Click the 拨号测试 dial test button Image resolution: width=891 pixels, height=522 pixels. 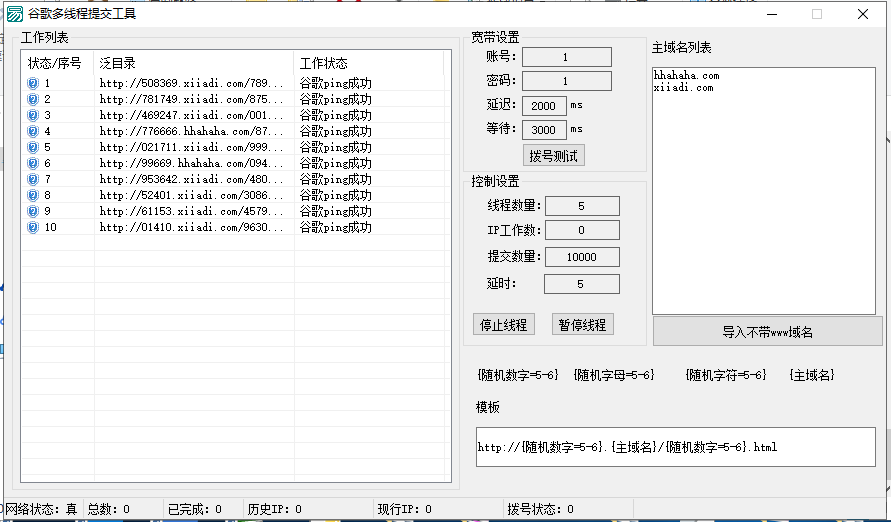(553, 156)
